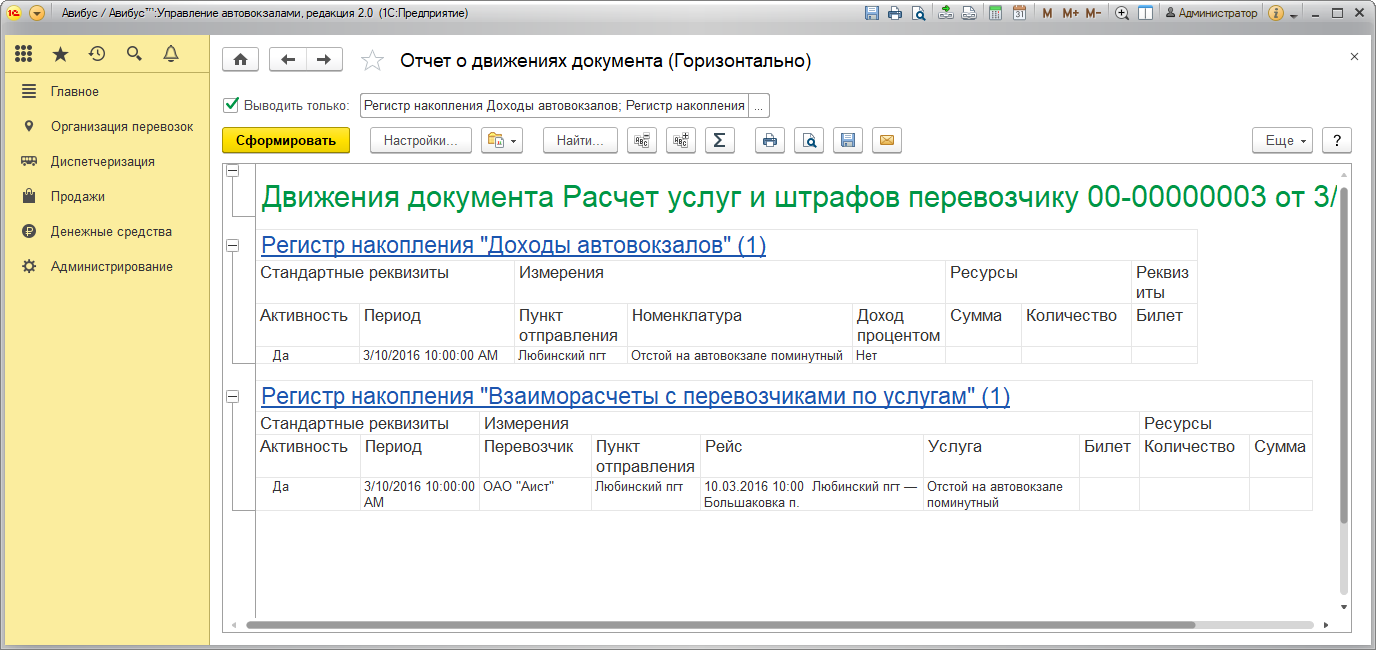
Task: Add report to favorites with star icon
Action: (372, 61)
